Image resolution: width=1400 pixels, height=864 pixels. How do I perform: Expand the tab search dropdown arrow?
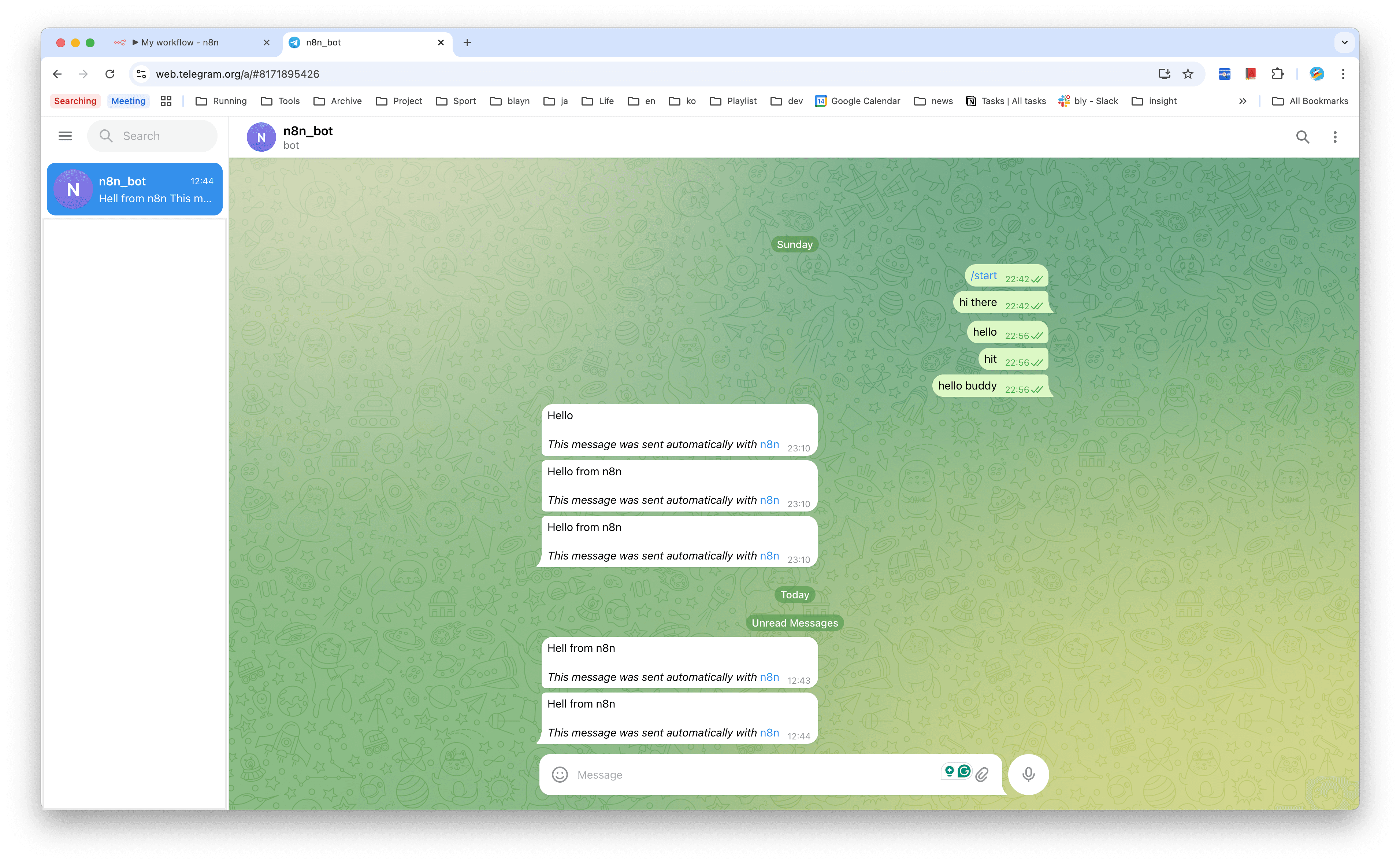pyautogui.click(x=1345, y=42)
